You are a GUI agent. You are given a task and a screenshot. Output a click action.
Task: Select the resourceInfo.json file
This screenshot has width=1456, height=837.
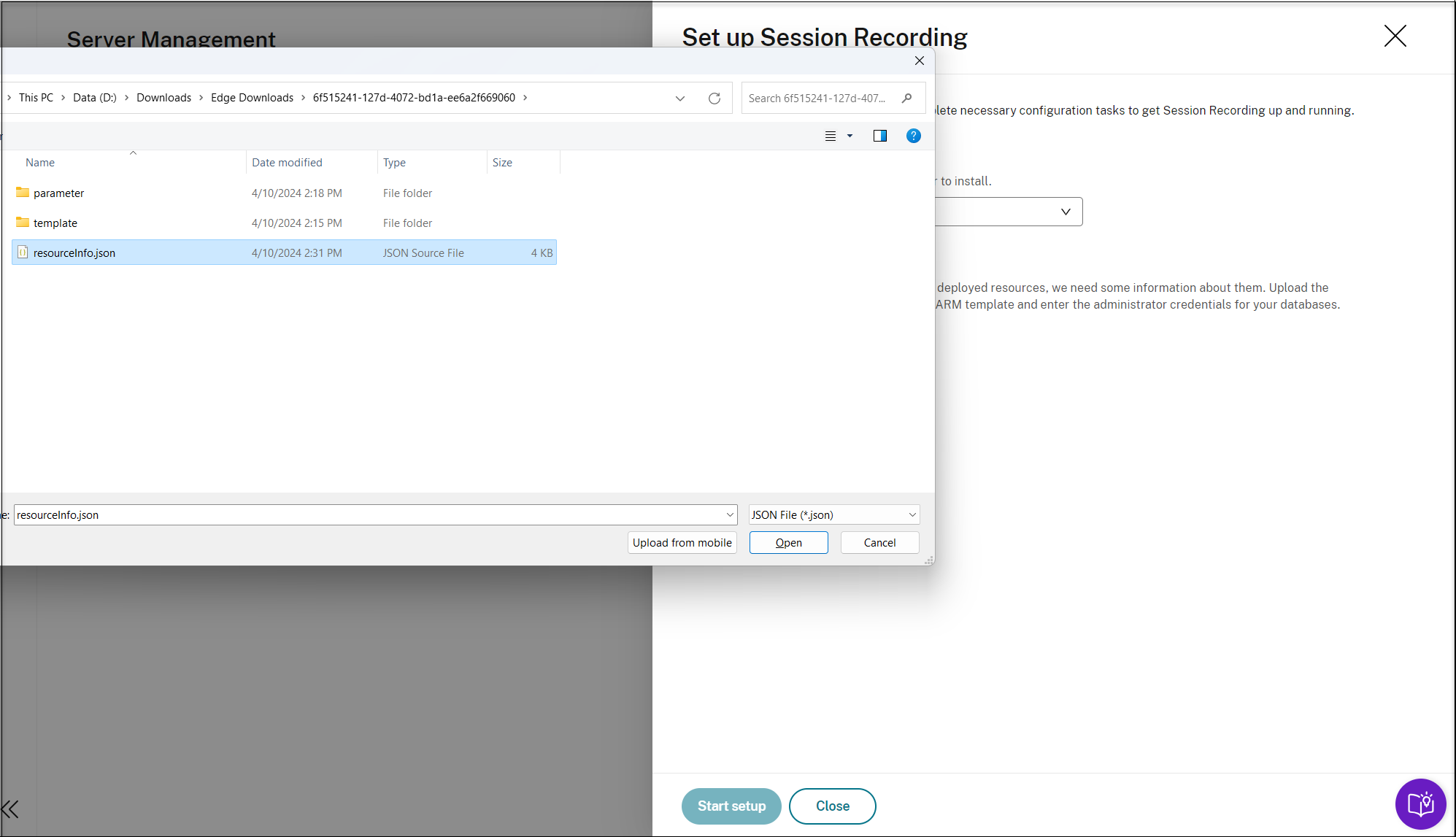click(74, 252)
